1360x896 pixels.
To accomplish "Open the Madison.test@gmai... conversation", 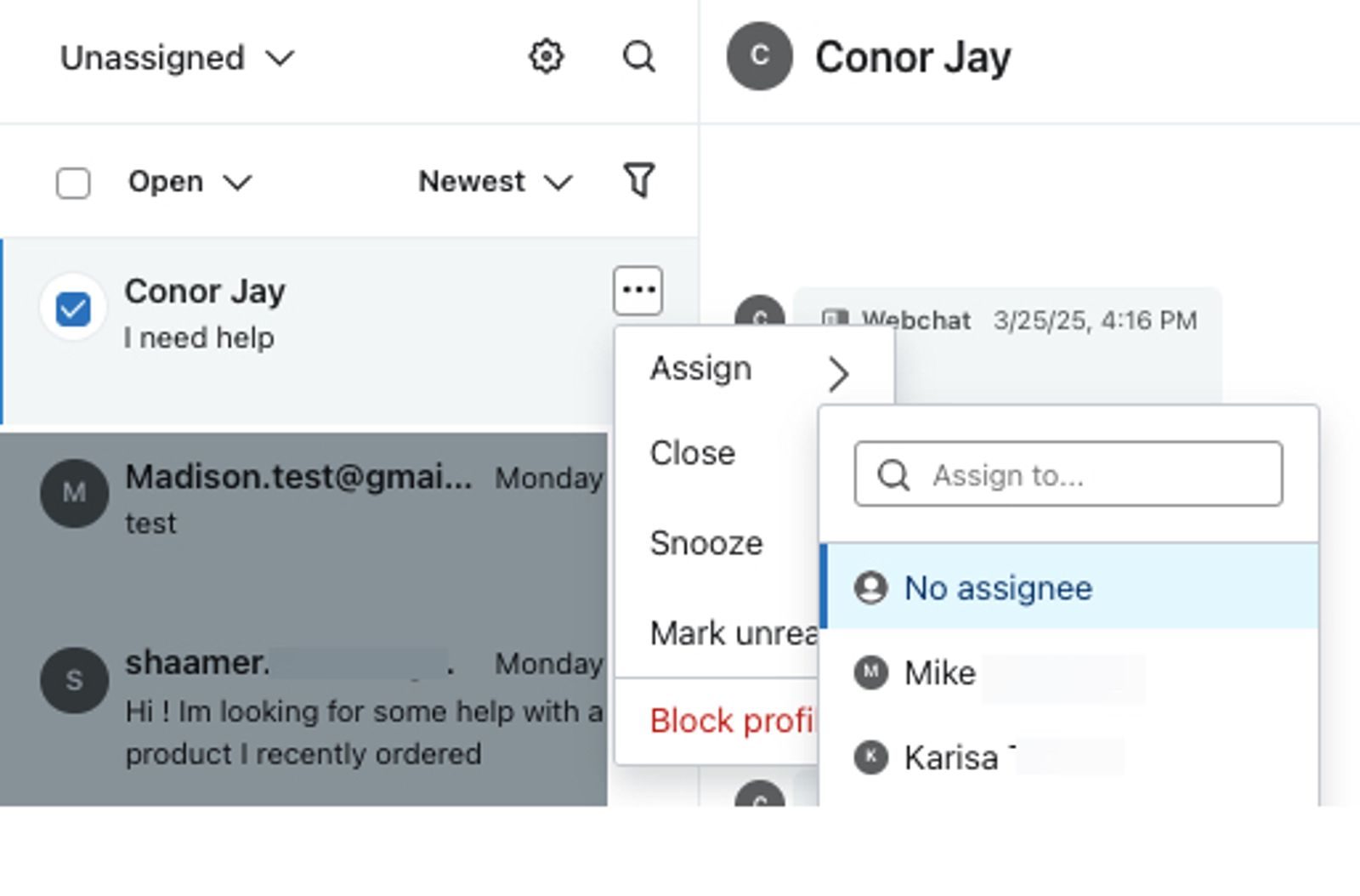I will (x=303, y=525).
